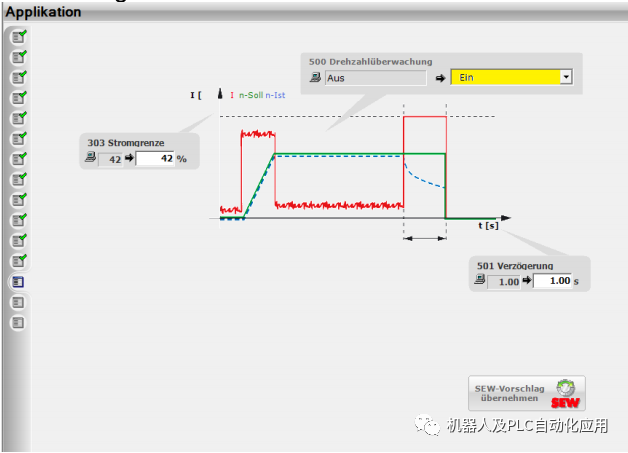The height and width of the screenshot is (453, 628).
Task: Go to wizard step 10 checked icon
Action: point(18,221)
